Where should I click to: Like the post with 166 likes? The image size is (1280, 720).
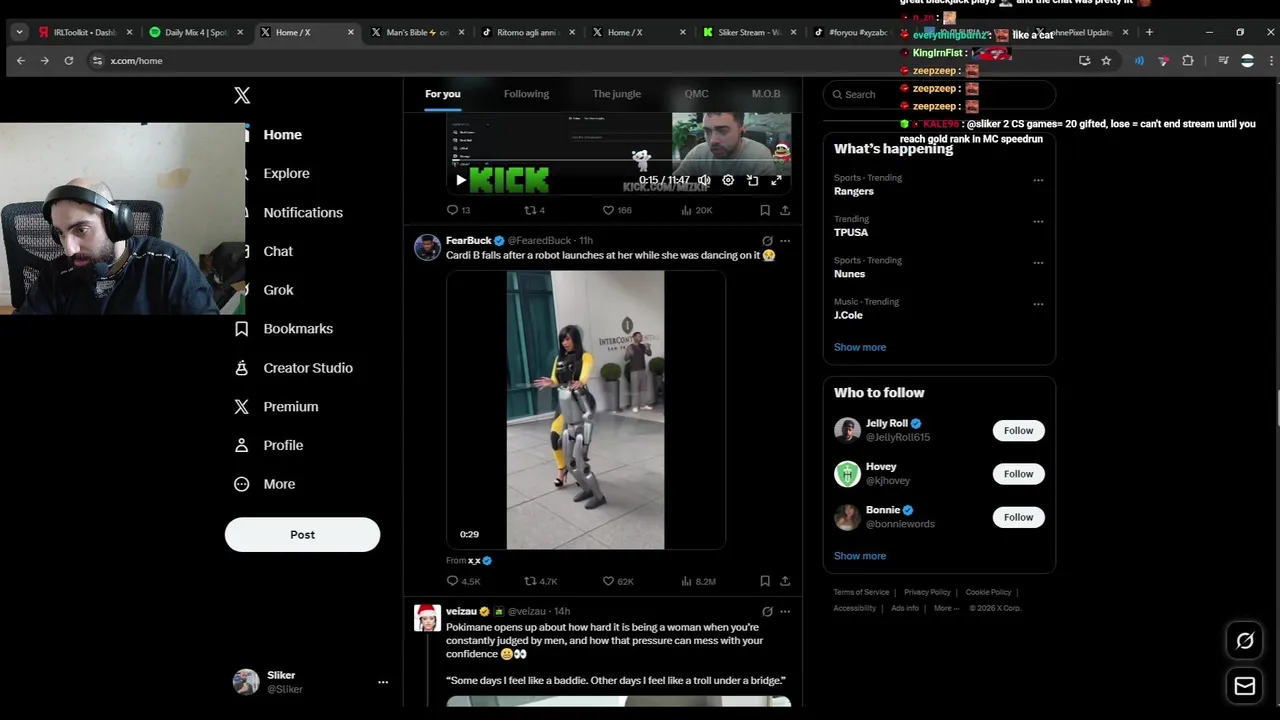pyautogui.click(x=617, y=210)
